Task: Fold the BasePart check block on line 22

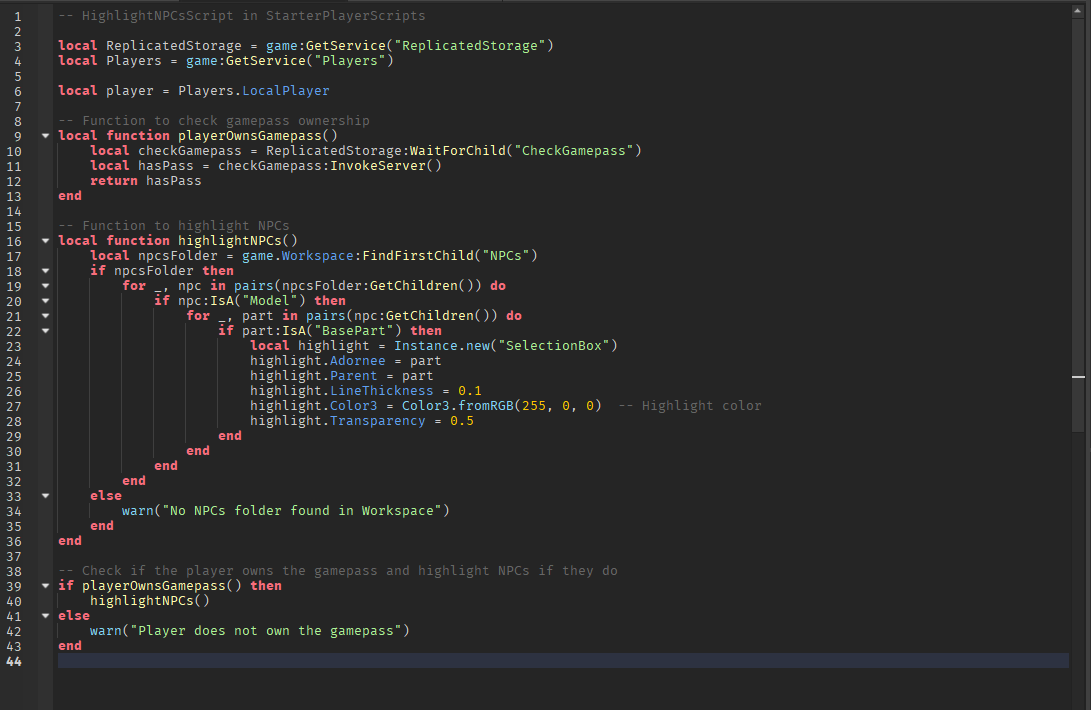Action: [x=44, y=330]
